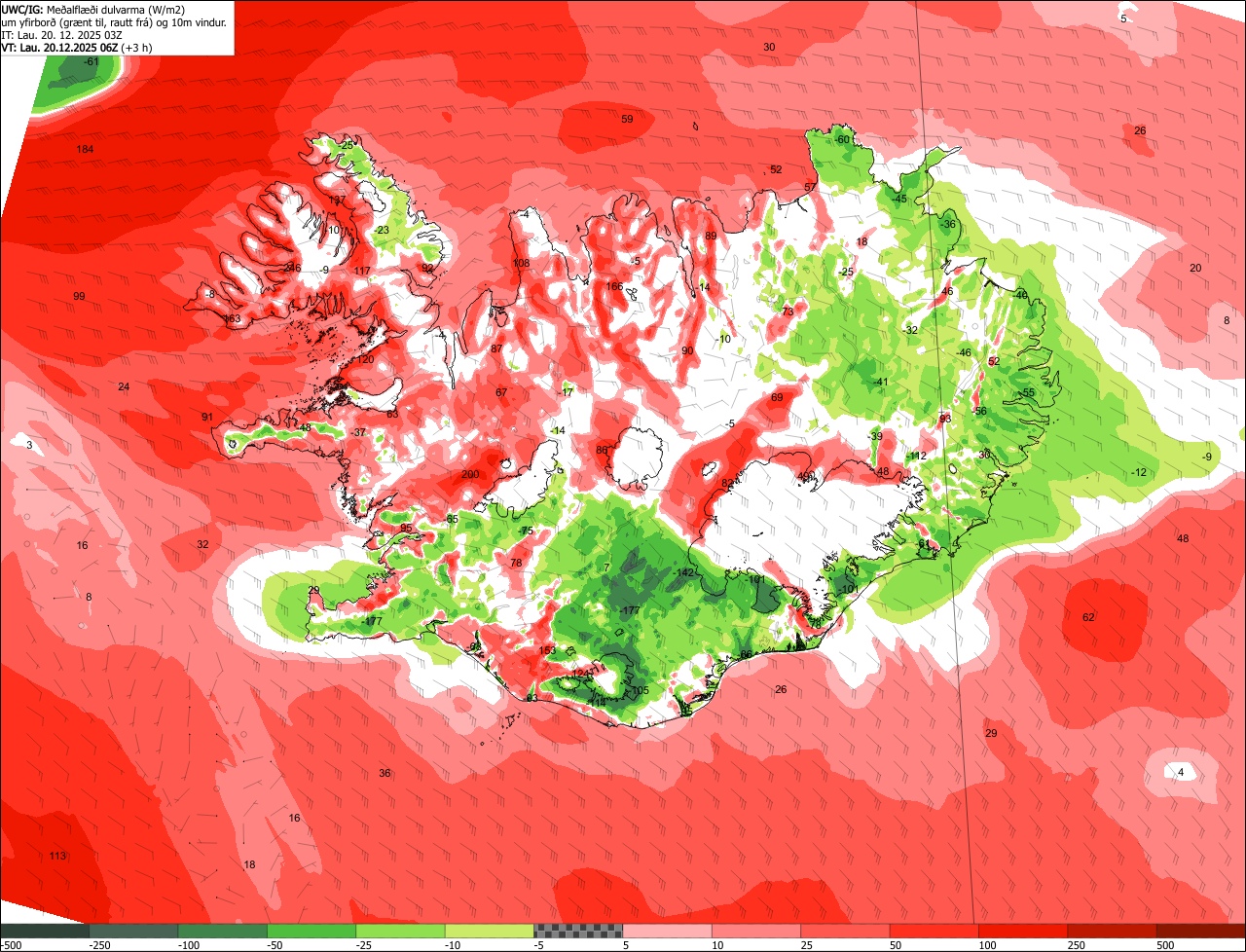
Task: Click the map value '4' in the white southeast patch
Action: [1181, 772]
